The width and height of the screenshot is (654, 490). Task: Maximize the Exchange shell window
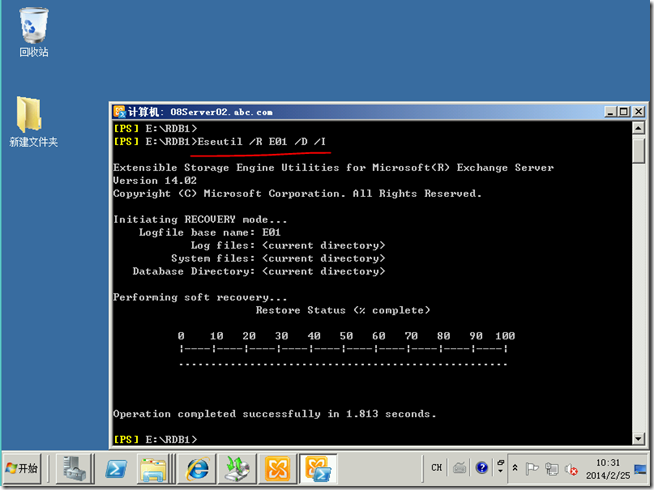624,112
